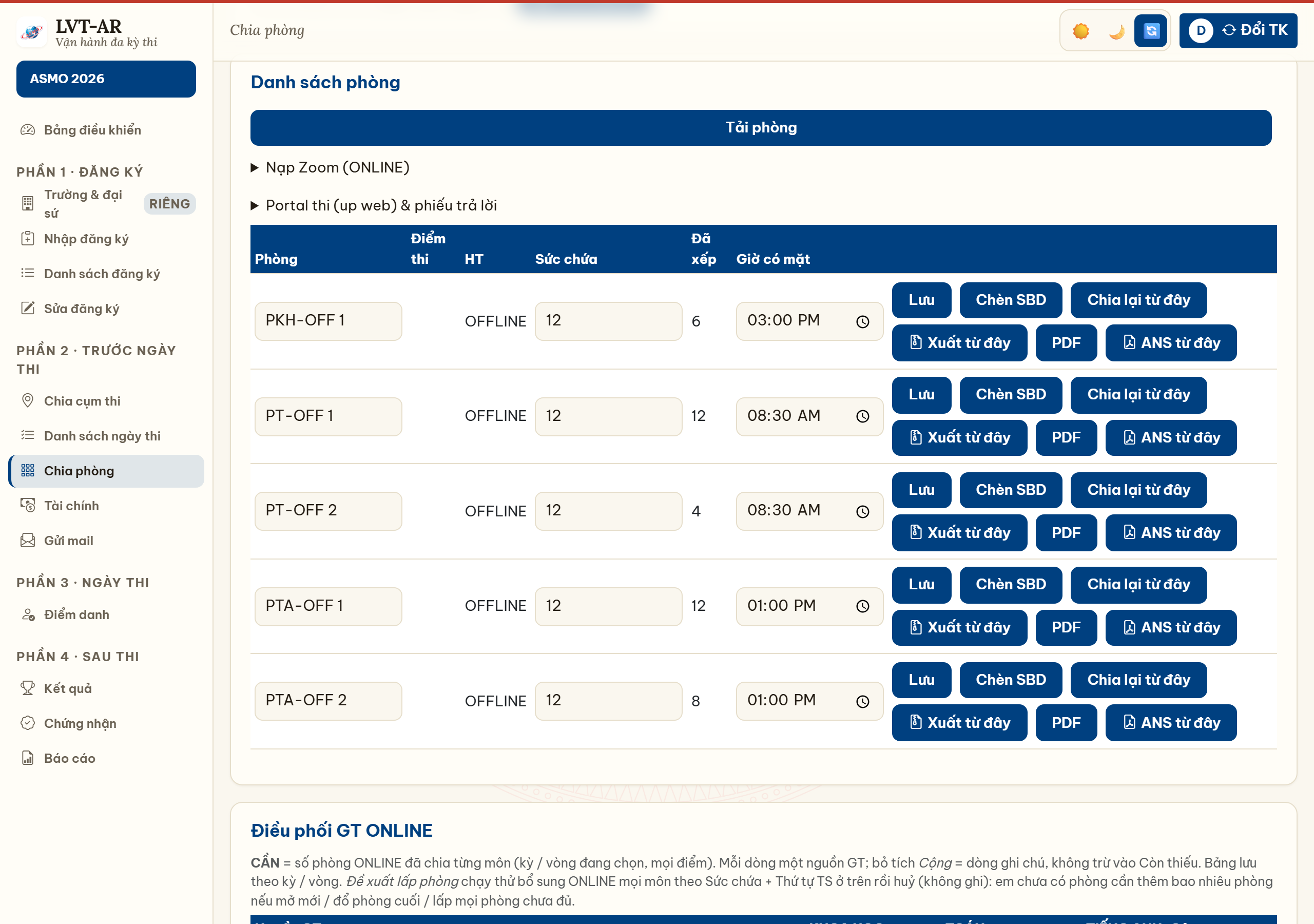The image size is (1314, 924).
Task: Edit capacity field of PT-OFF 2
Action: coord(608,511)
